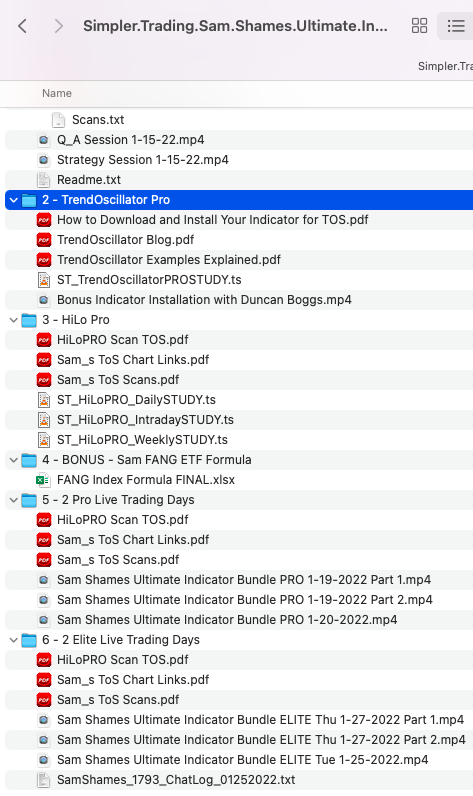Sort by the Name column header
This screenshot has width=473, height=796.
coord(57,93)
